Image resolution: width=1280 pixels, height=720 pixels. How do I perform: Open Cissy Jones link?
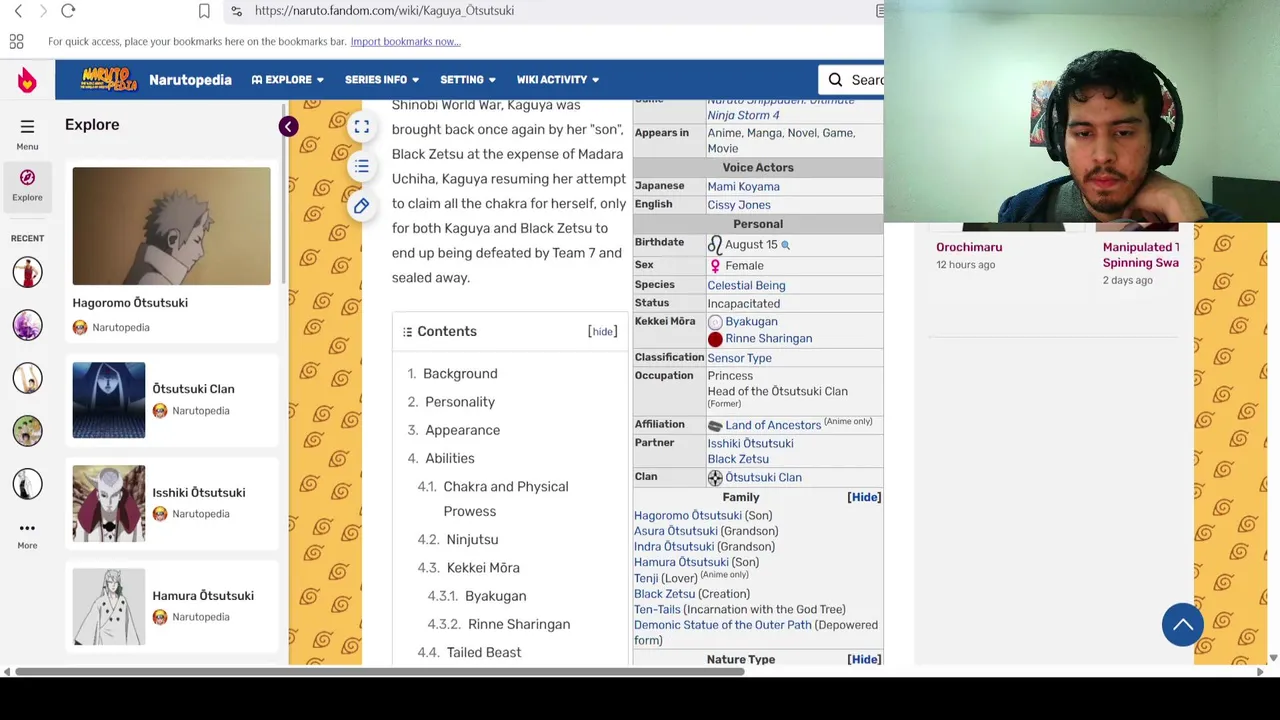click(x=739, y=205)
